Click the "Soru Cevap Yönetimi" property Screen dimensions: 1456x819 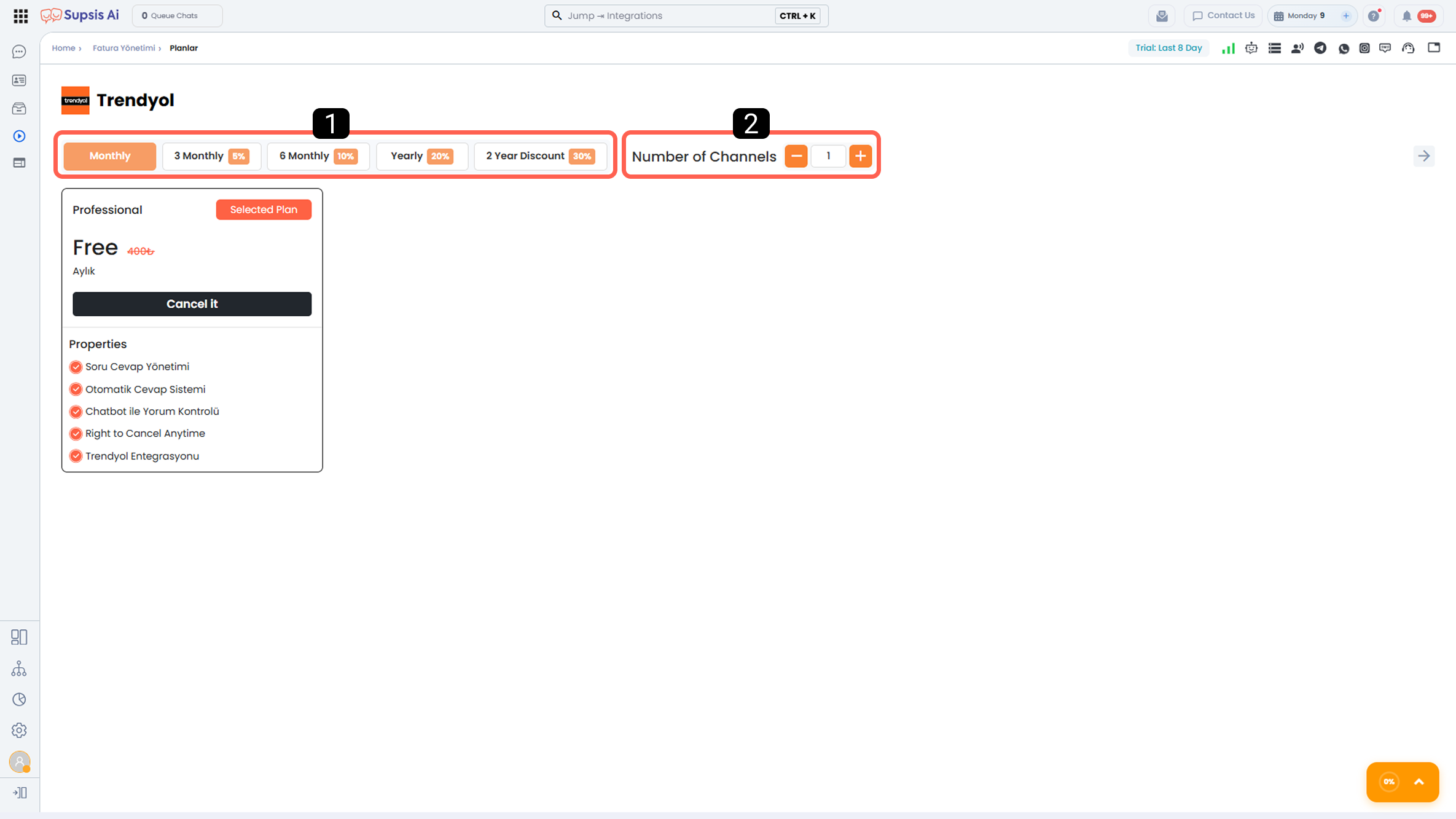pos(137,367)
